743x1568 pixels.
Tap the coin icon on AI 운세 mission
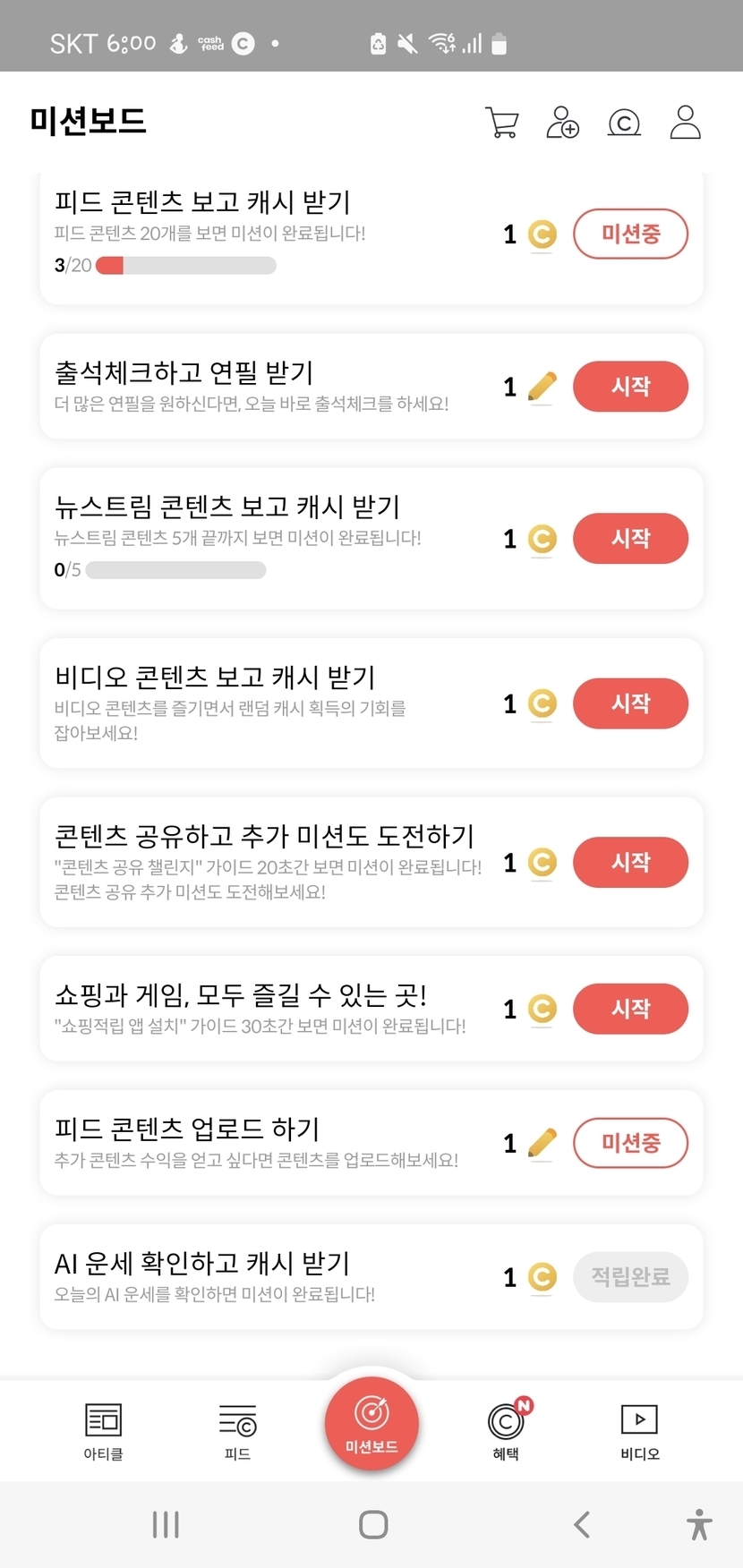[542, 1277]
